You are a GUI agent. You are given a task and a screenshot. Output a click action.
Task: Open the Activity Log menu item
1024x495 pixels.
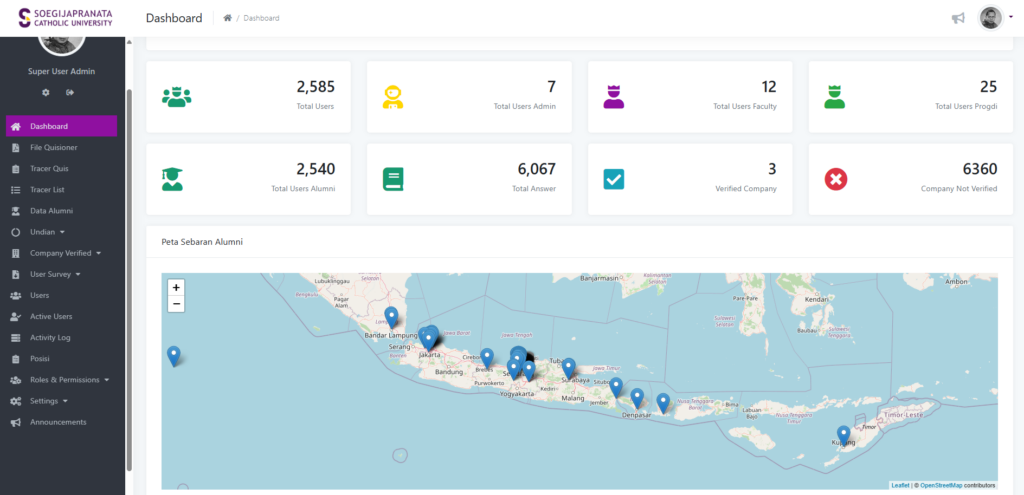coord(50,338)
